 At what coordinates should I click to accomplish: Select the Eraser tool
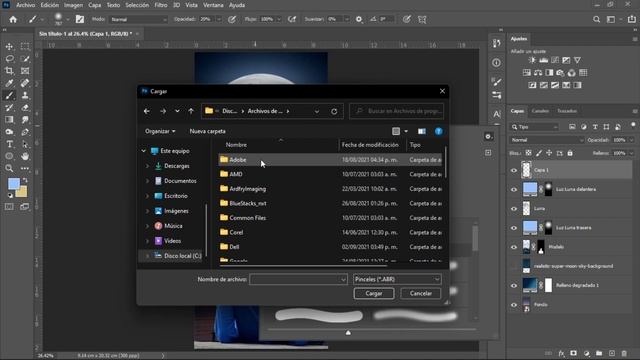pyautogui.click(x=25, y=108)
